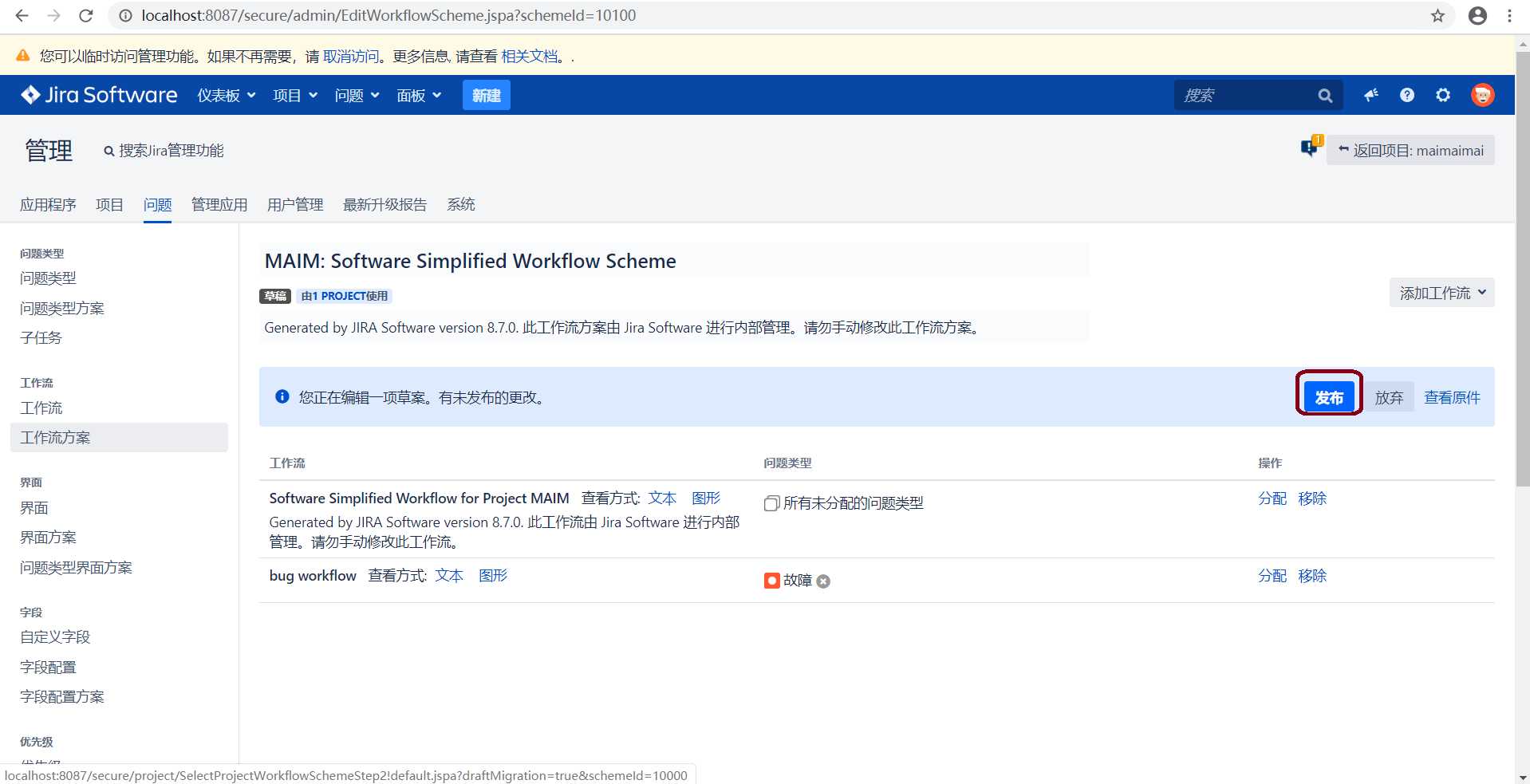Open 问题类型方案 in sidebar
1530x784 pixels.
[x=61, y=308]
